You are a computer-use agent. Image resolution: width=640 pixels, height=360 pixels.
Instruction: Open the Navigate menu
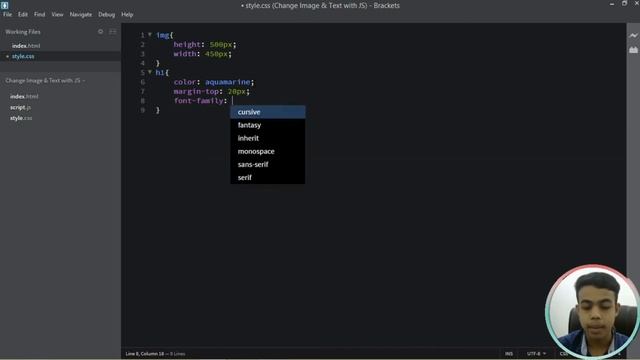pos(81,14)
